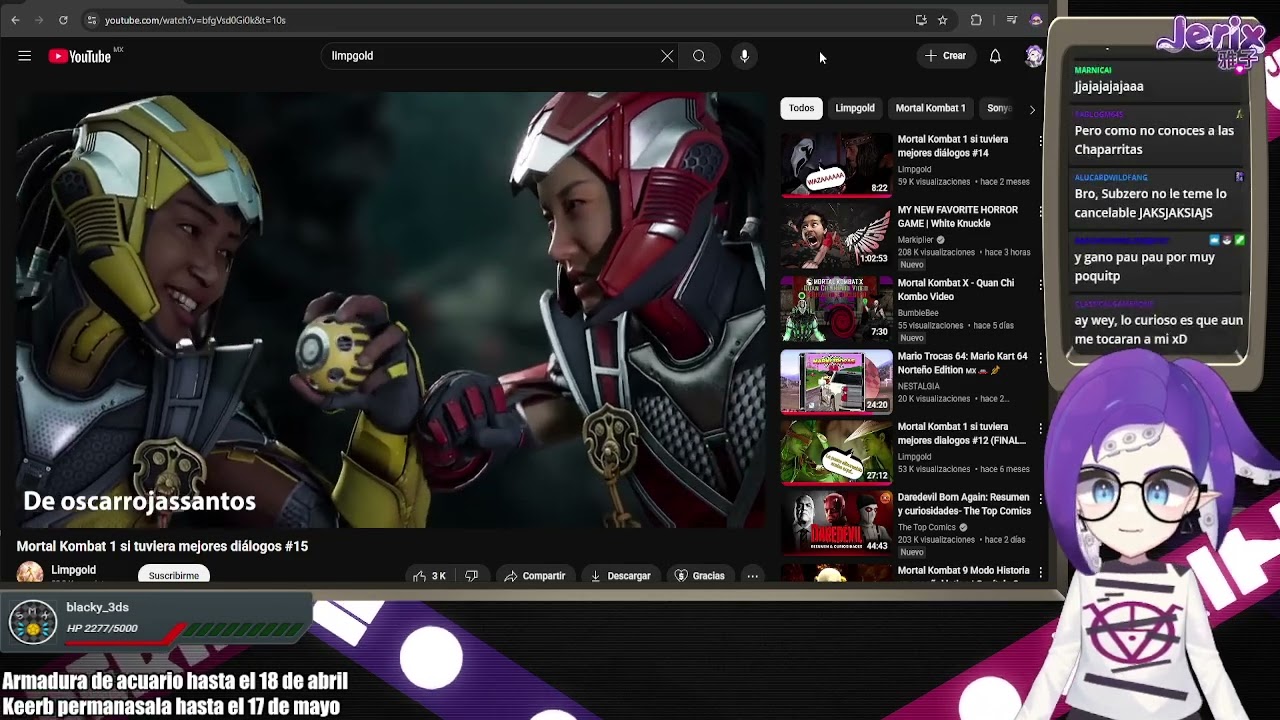
Task: Go forward in the browser
Action: [39, 20]
